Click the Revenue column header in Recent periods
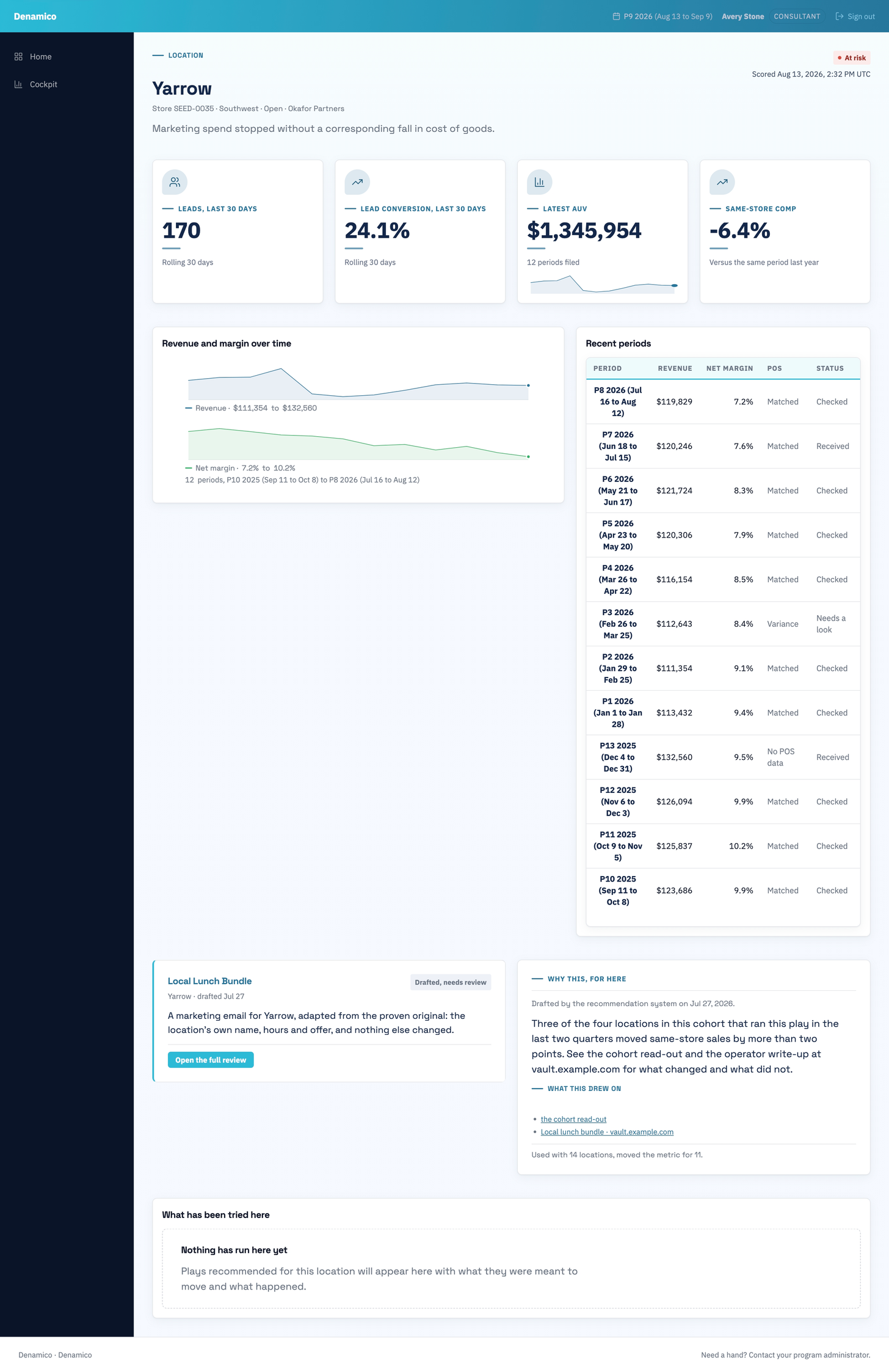889x1372 pixels. pyautogui.click(x=675, y=368)
